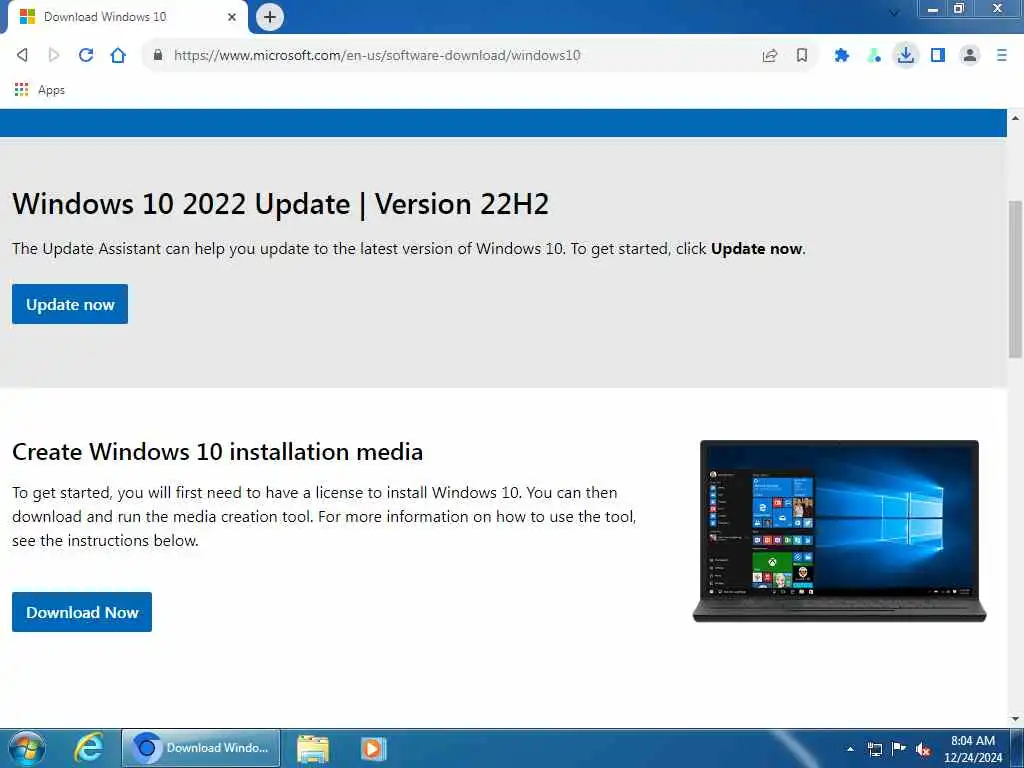
Task: Select the Download Windo... taskbar button
Action: (201, 748)
